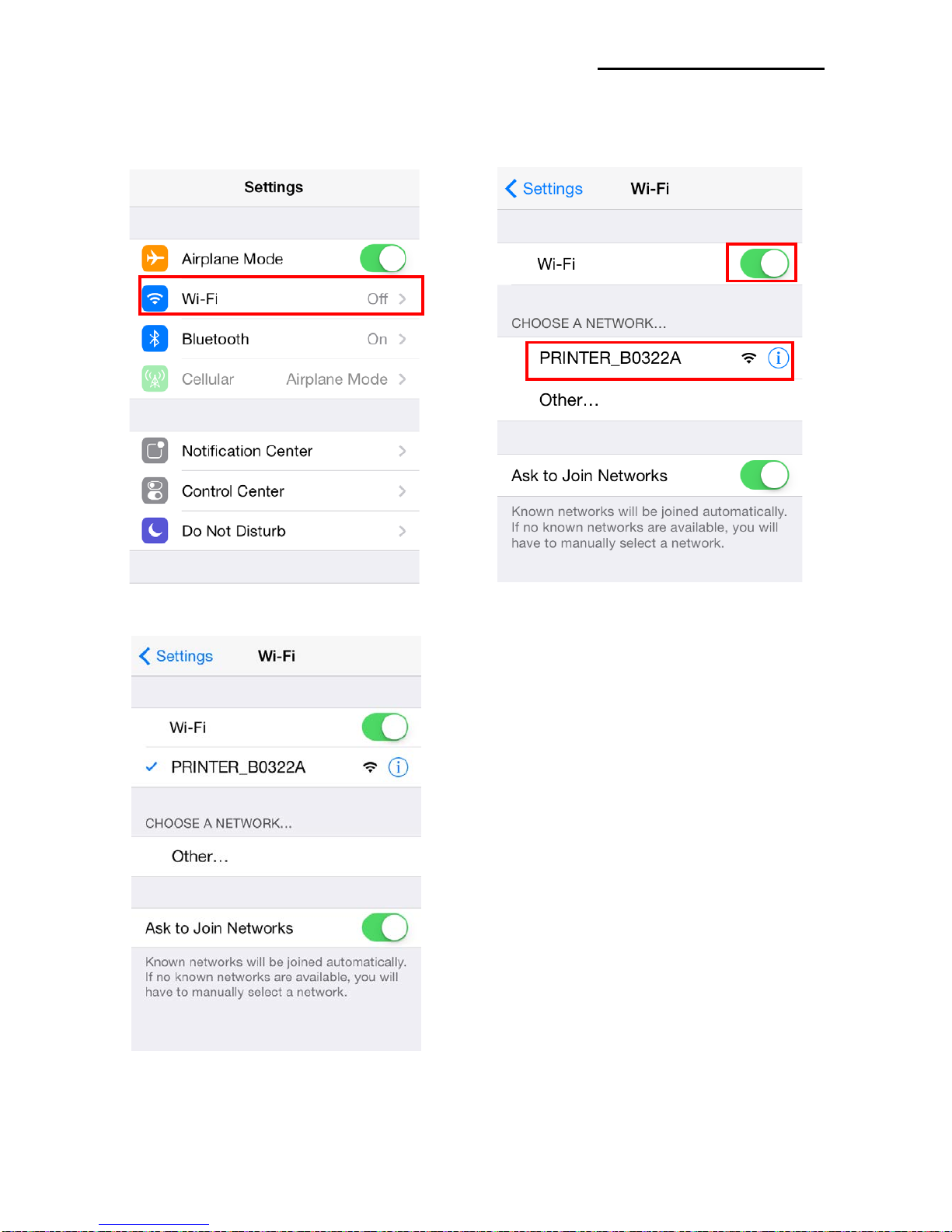952x1232 pixels.
Task: Toggle the red-outlined Wi-Fi switch
Action: (x=764, y=264)
